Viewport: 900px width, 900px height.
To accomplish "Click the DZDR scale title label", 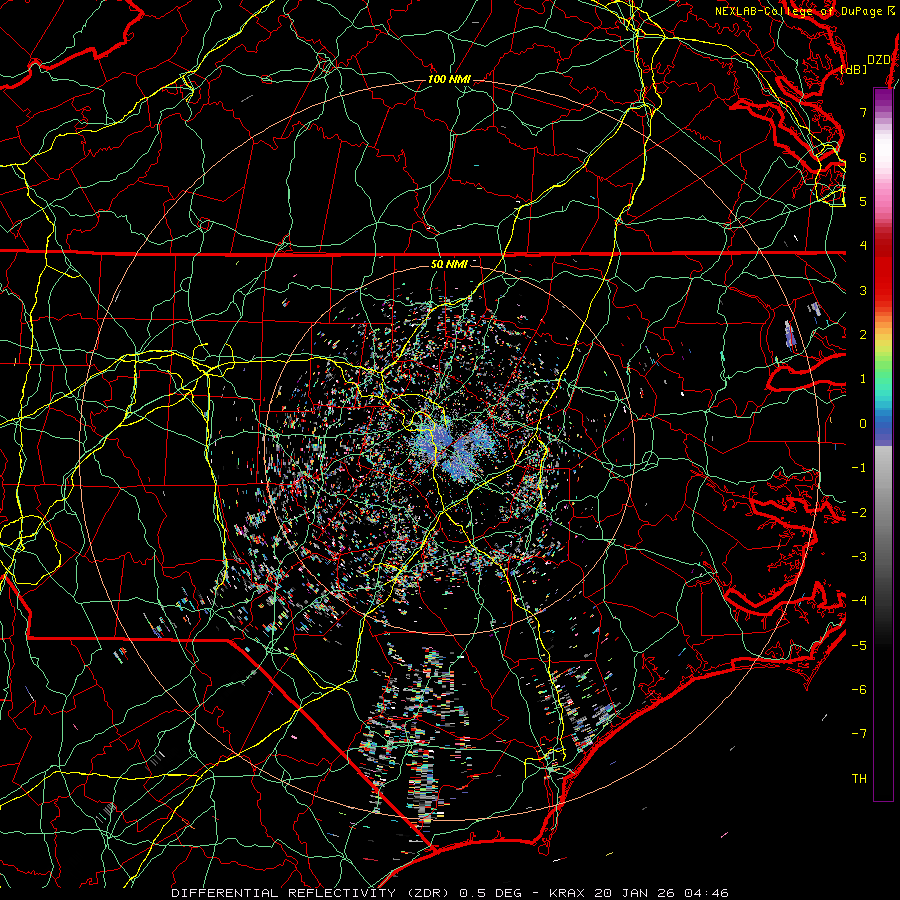I will click(878, 60).
